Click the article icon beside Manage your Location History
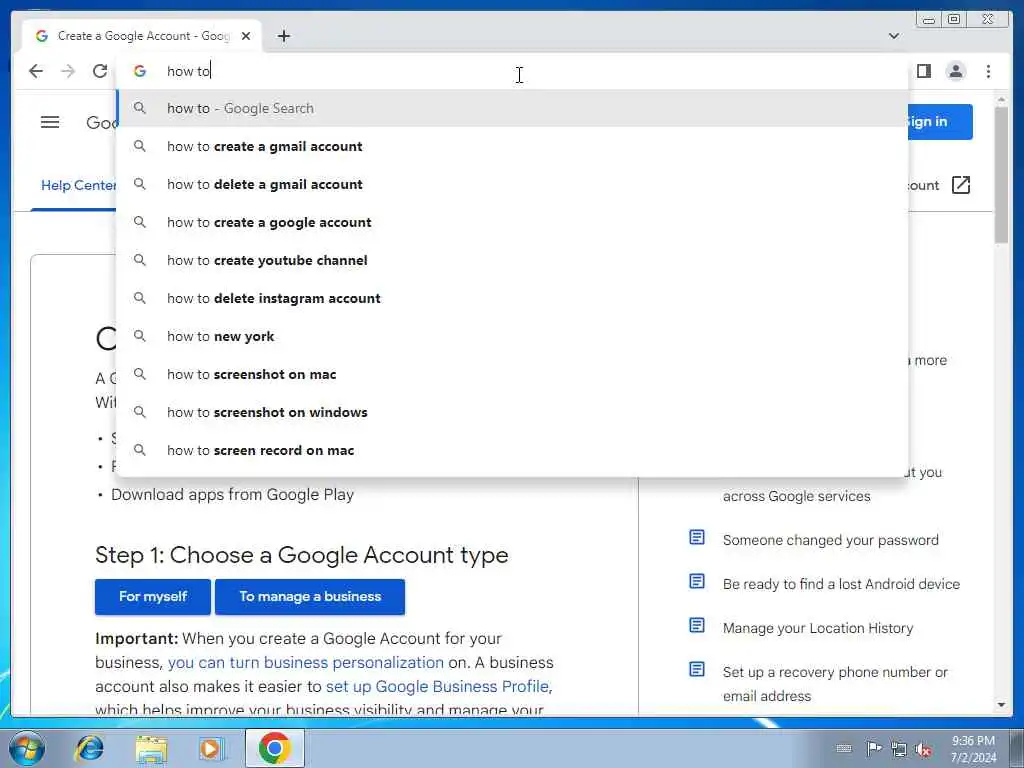Viewport: 1024px width, 768px height. [697, 626]
